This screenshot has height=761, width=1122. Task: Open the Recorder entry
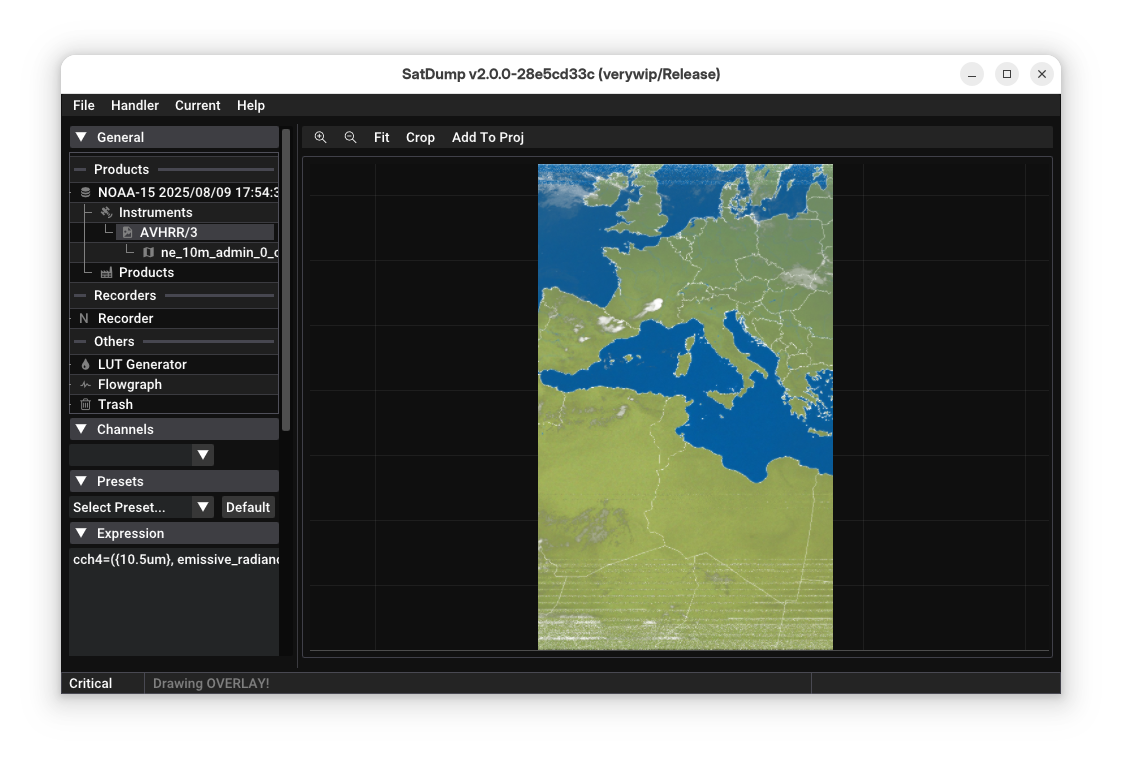pos(125,318)
